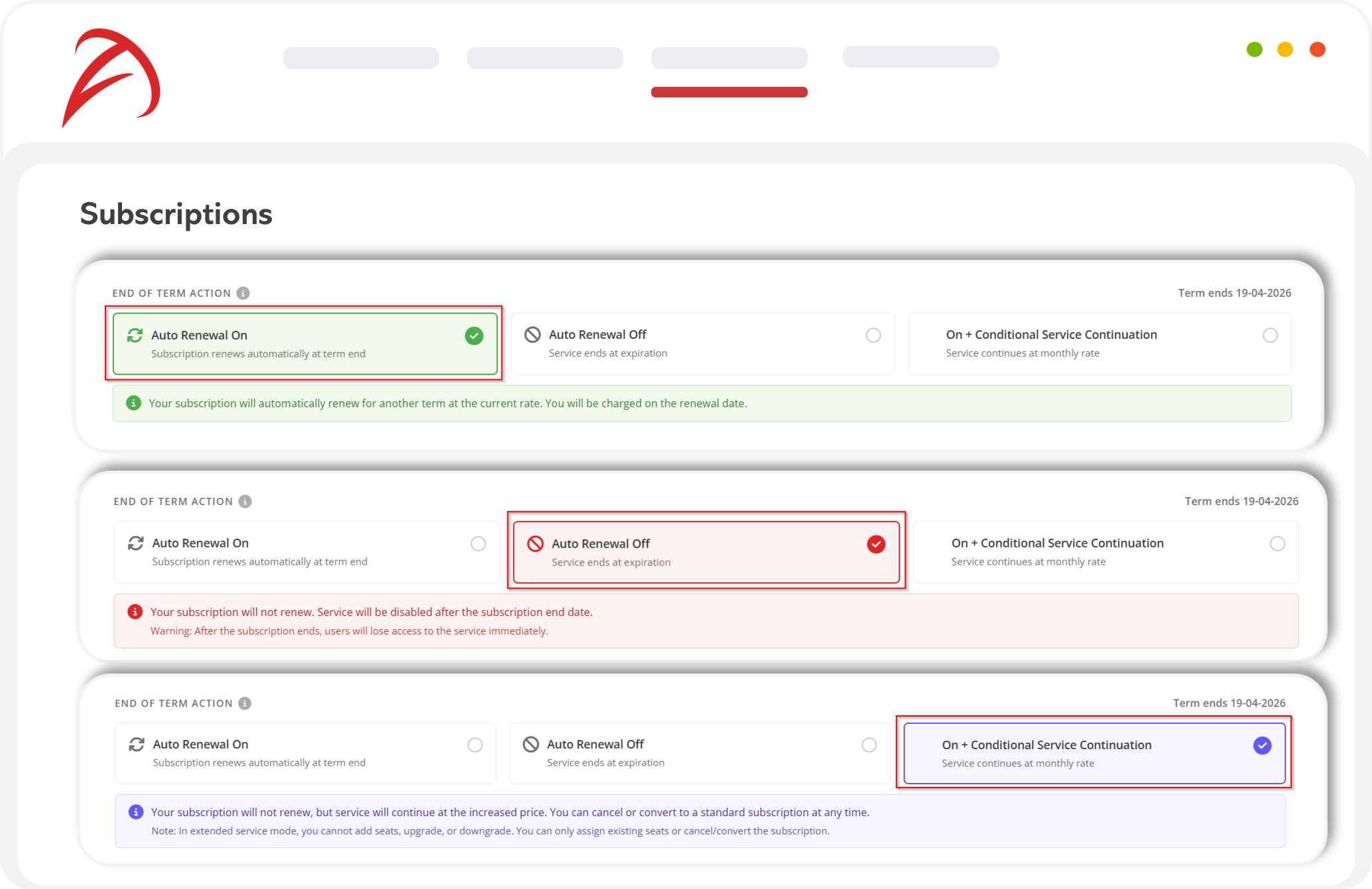1372x889 pixels.
Task: Select Auto Renewal On radio in third card
Action: (475, 745)
